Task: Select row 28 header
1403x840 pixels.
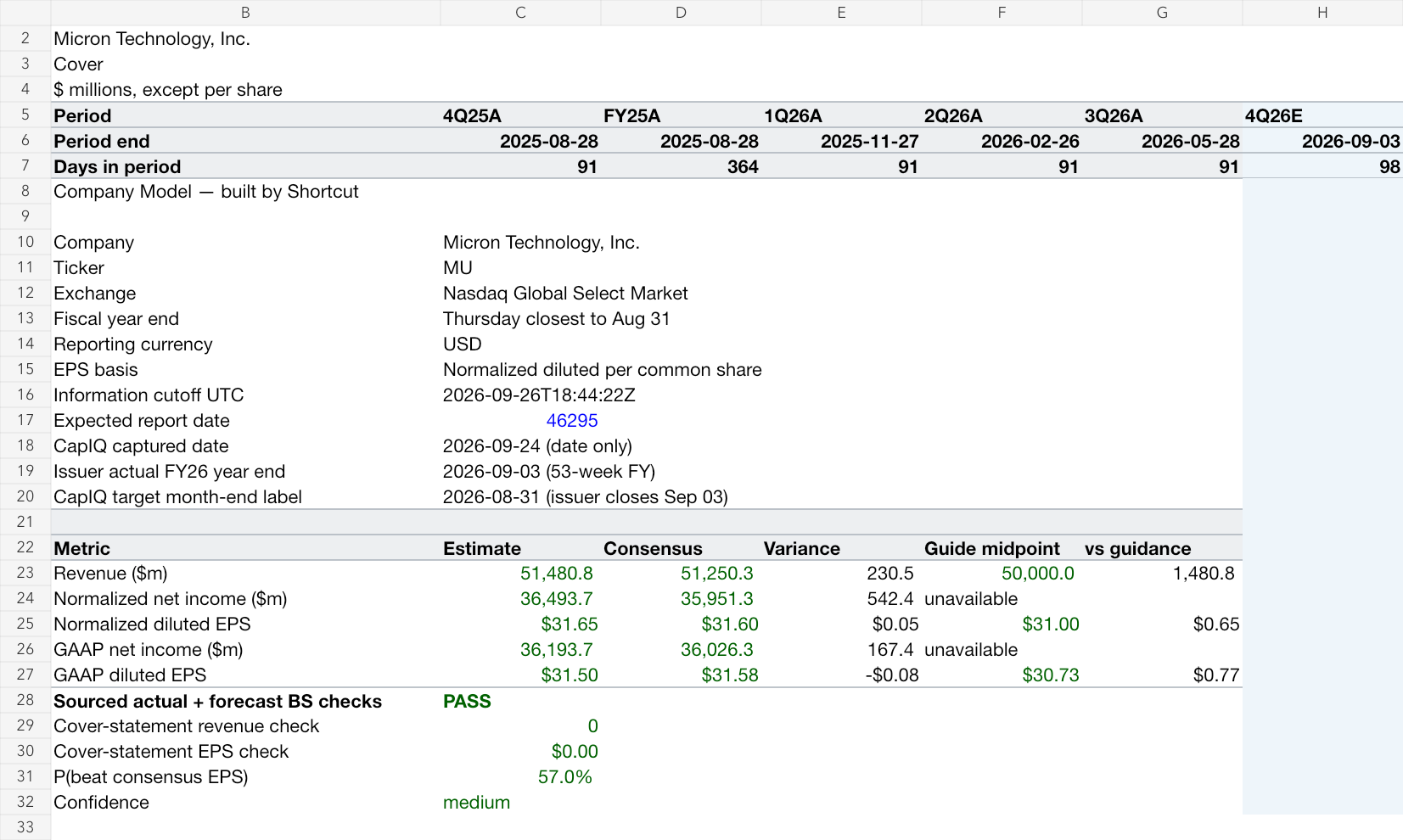Action: [x=25, y=700]
